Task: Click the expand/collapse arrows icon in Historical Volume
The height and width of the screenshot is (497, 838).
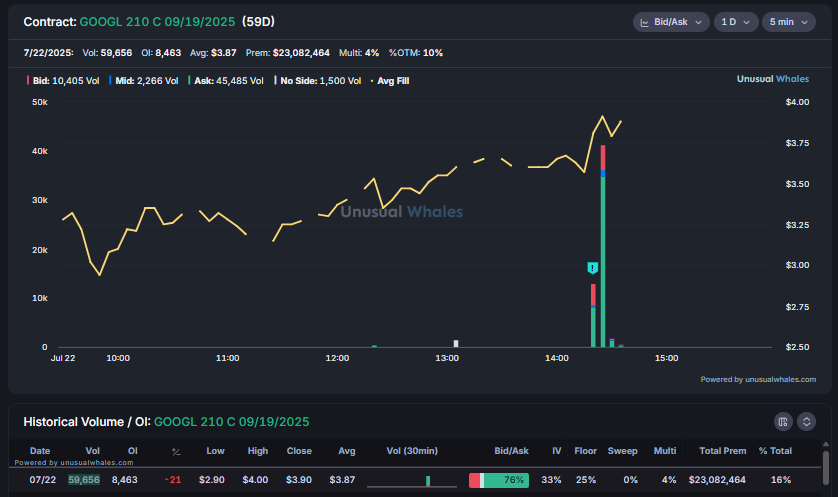Action: 806,422
